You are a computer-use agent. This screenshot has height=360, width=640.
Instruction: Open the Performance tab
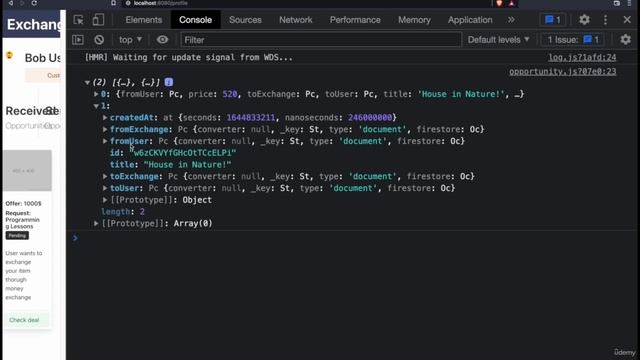coord(355,20)
